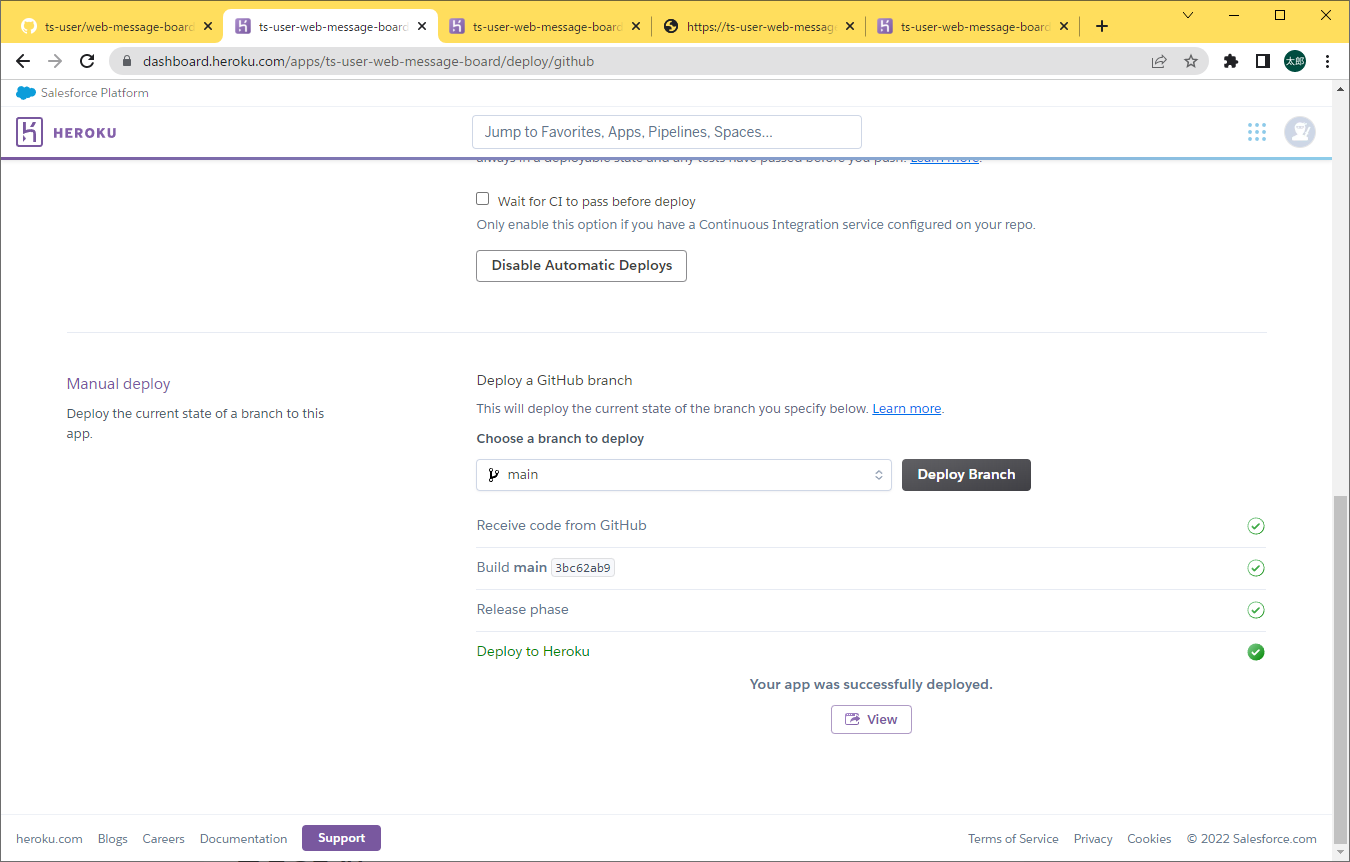Viewport: 1350px width, 862px height.
Task: Open the Terms of Service link
Action: pyautogui.click(x=1013, y=839)
